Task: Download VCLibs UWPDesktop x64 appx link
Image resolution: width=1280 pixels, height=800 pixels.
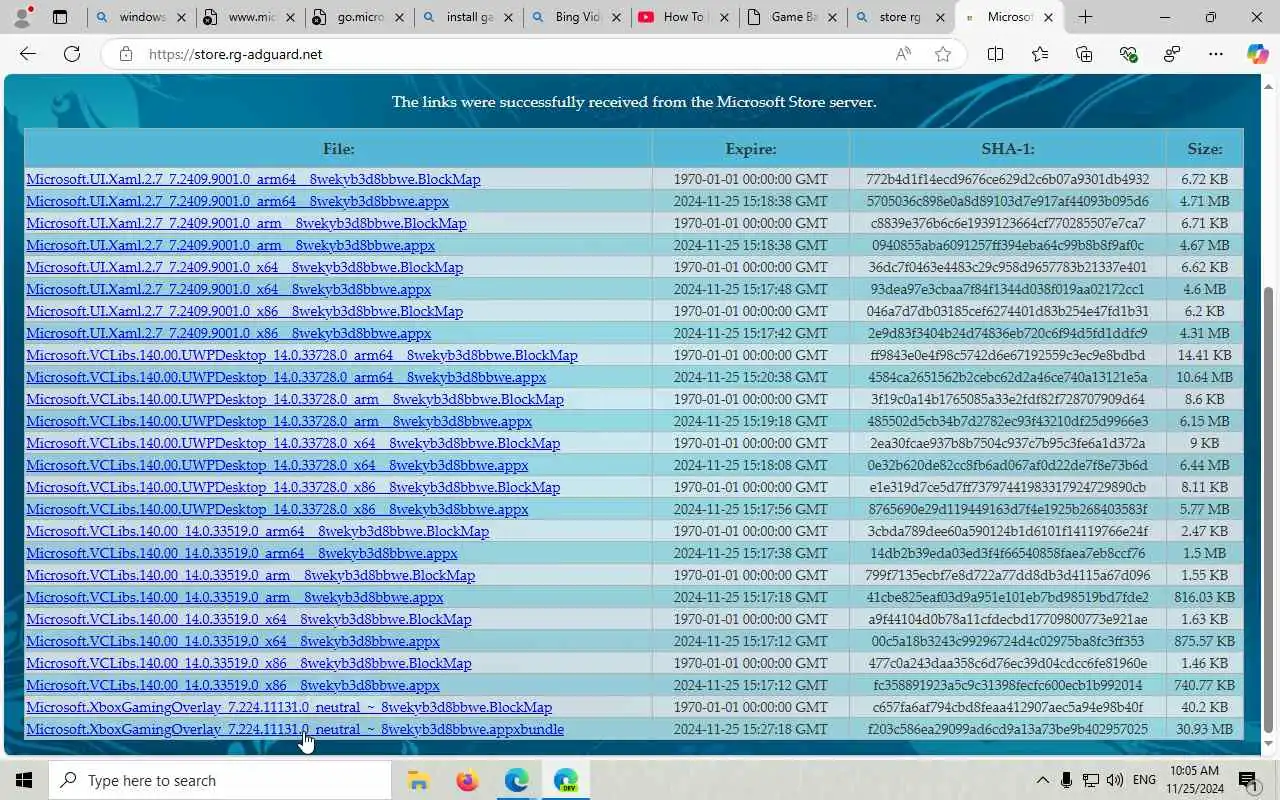Action: [277, 465]
